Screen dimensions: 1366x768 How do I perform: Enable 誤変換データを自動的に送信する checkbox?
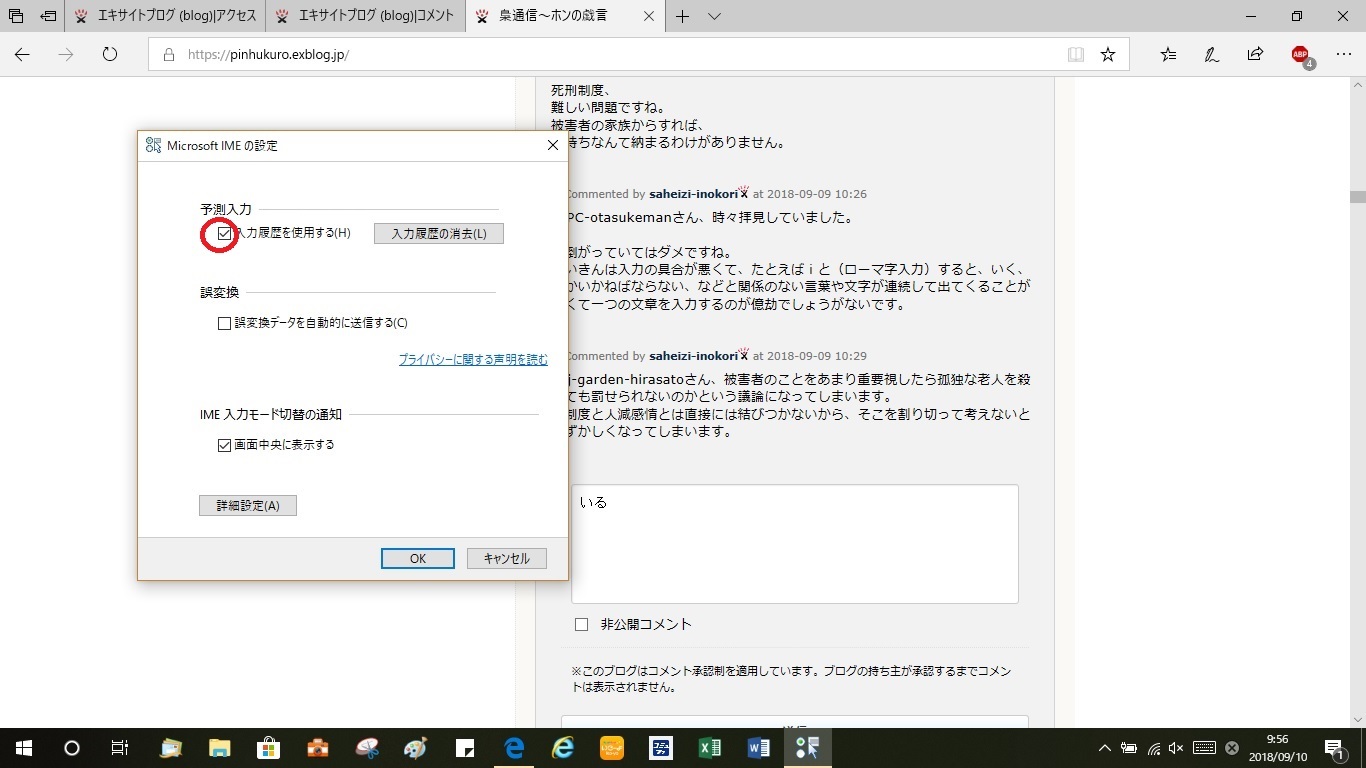(224, 323)
